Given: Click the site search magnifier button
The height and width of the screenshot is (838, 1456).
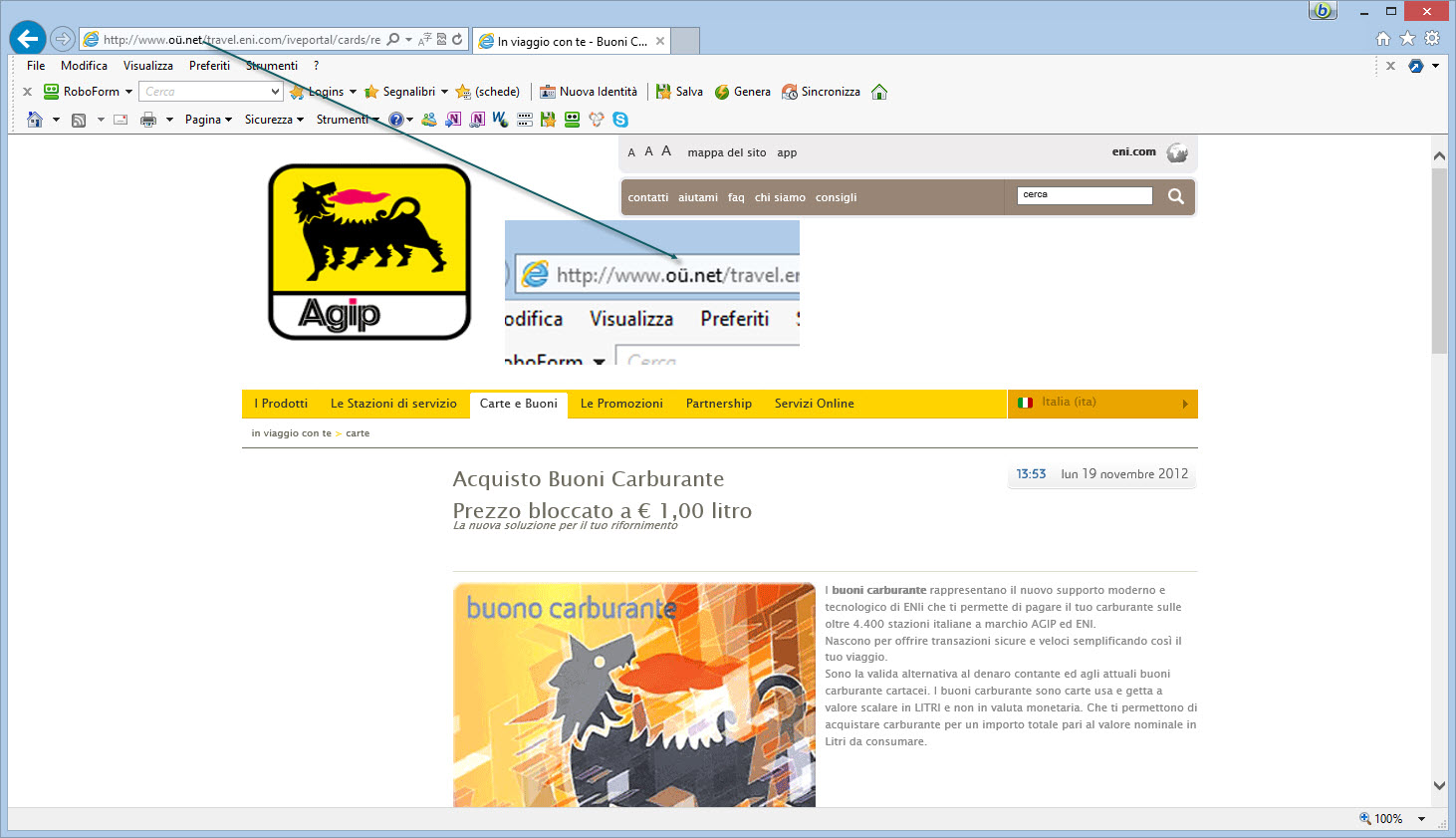Looking at the screenshot, I should (x=1176, y=196).
